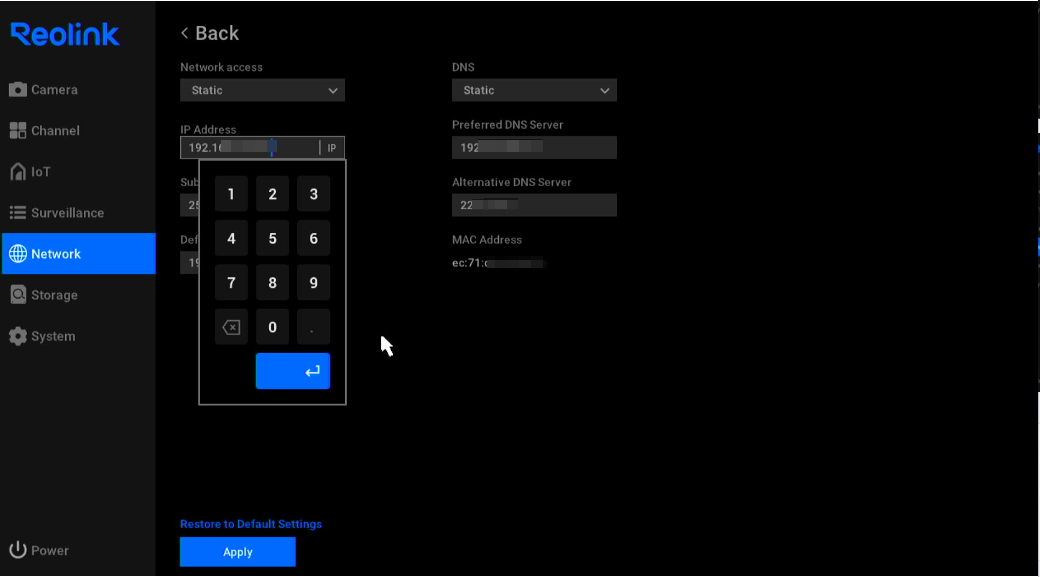Image resolution: width=1040 pixels, height=577 pixels.
Task: Tap the keypad backspace icon
Action: pyautogui.click(x=231, y=327)
